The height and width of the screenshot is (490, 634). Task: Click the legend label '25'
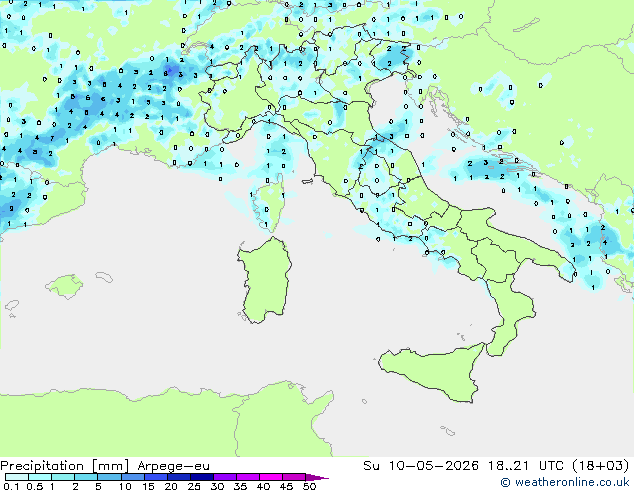tap(194, 486)
